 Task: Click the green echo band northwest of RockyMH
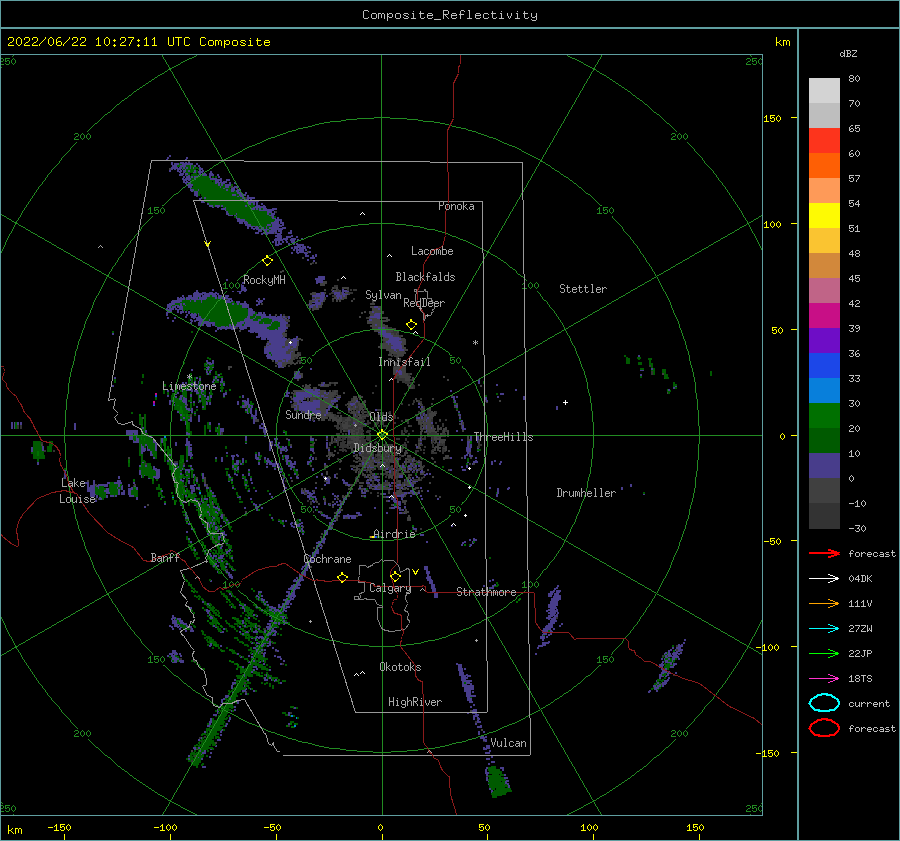(x=232, y=200)
